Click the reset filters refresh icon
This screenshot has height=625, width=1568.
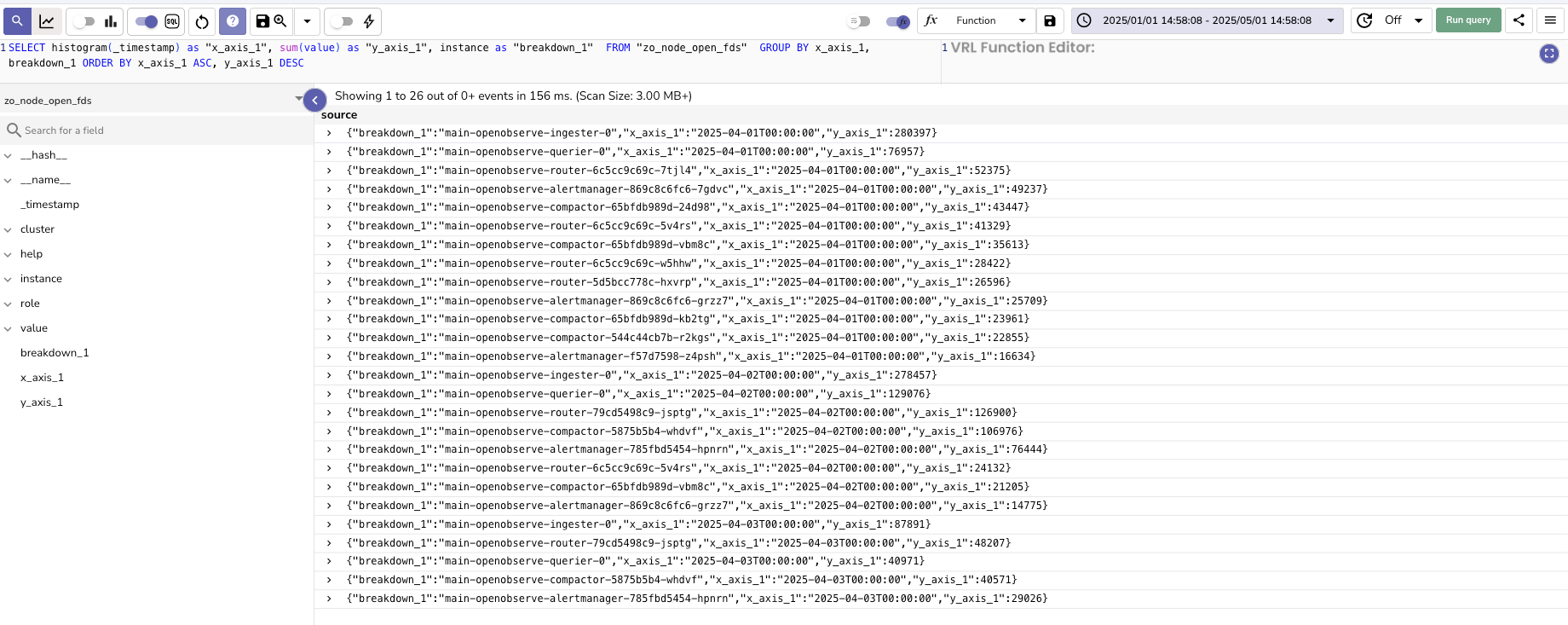[202, 21]
